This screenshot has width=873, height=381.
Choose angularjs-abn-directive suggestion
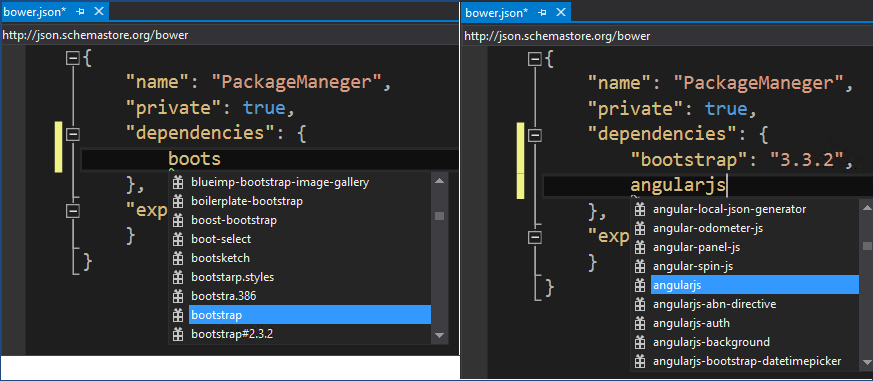[714, 304]
